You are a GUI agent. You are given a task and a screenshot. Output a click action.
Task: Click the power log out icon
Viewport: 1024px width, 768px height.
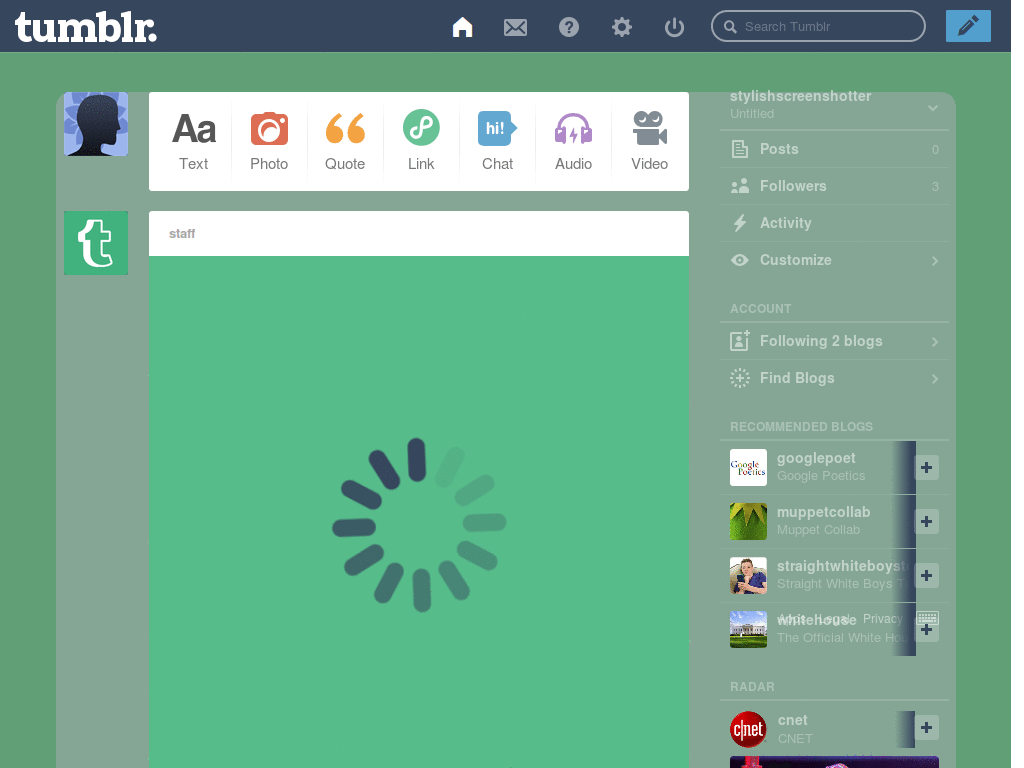click(674, 27)
